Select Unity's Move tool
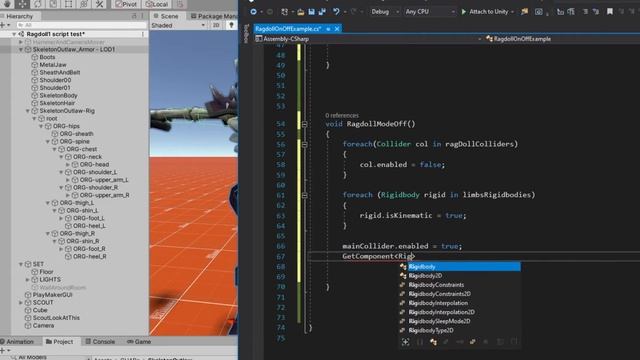Viewport: 640px width, 360px height. [22, 4]
